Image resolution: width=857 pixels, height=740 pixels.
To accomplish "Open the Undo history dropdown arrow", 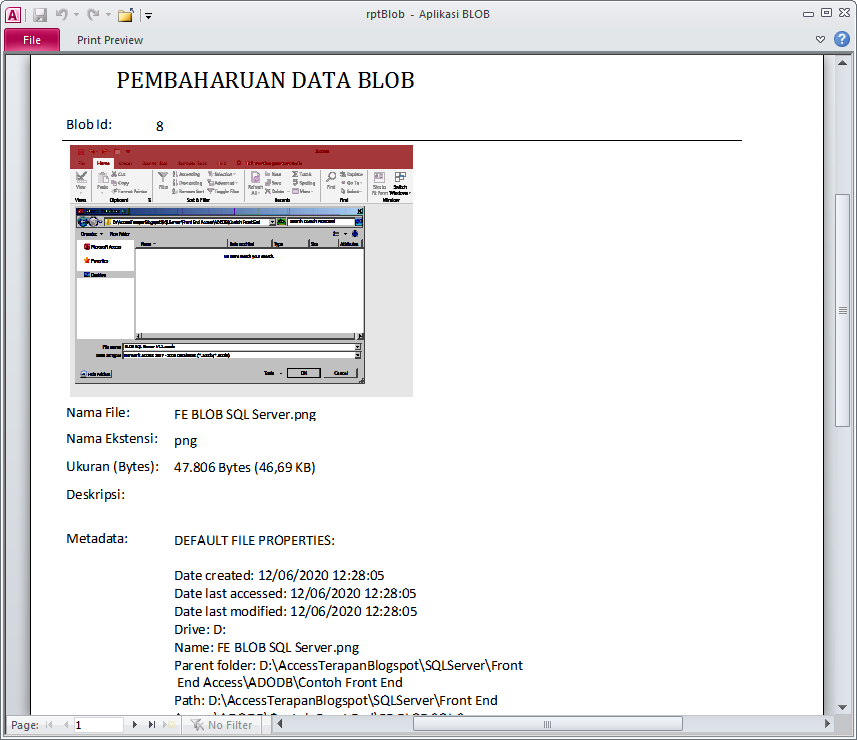I will [76, 14].
